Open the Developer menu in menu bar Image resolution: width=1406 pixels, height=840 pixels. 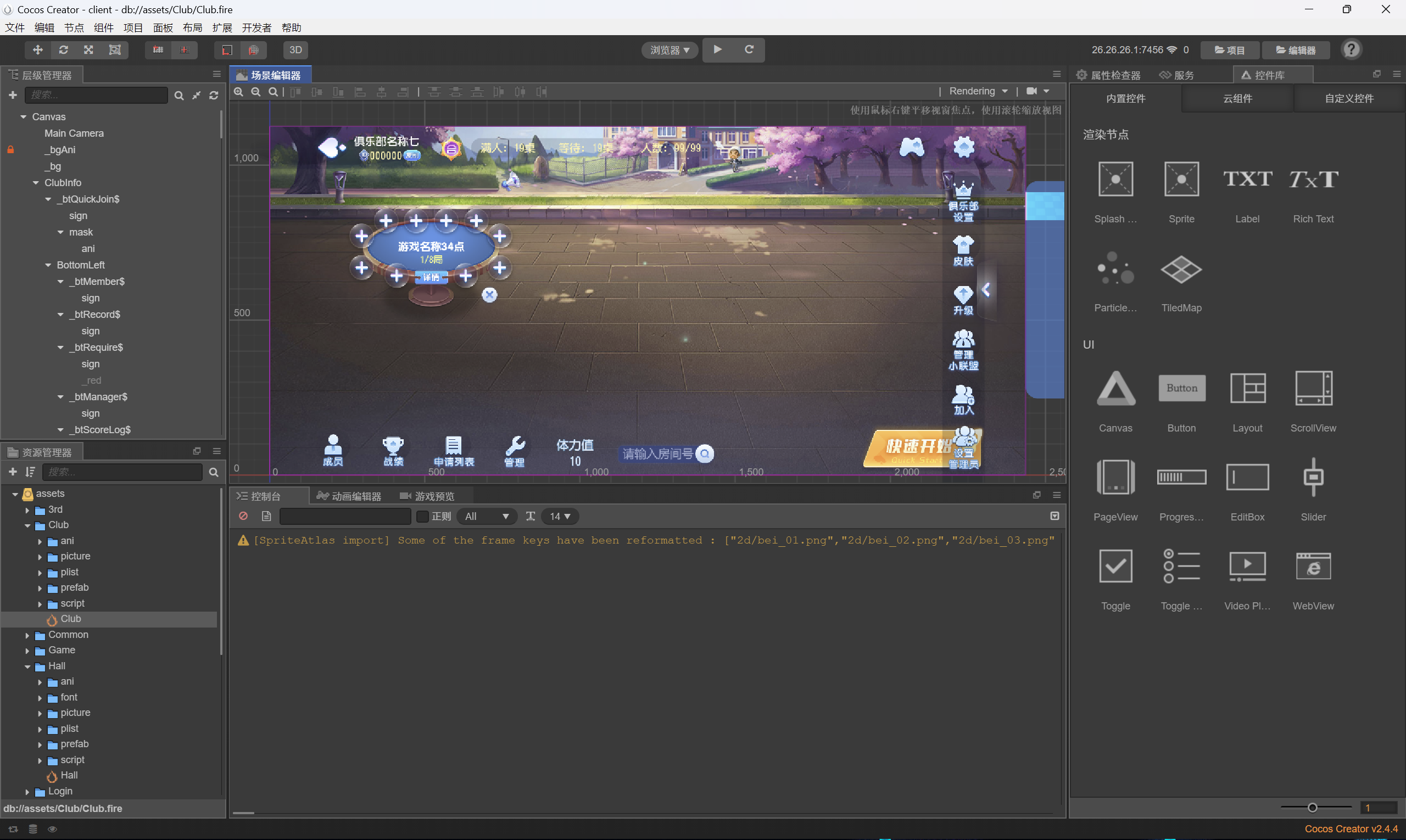[256, 28]
